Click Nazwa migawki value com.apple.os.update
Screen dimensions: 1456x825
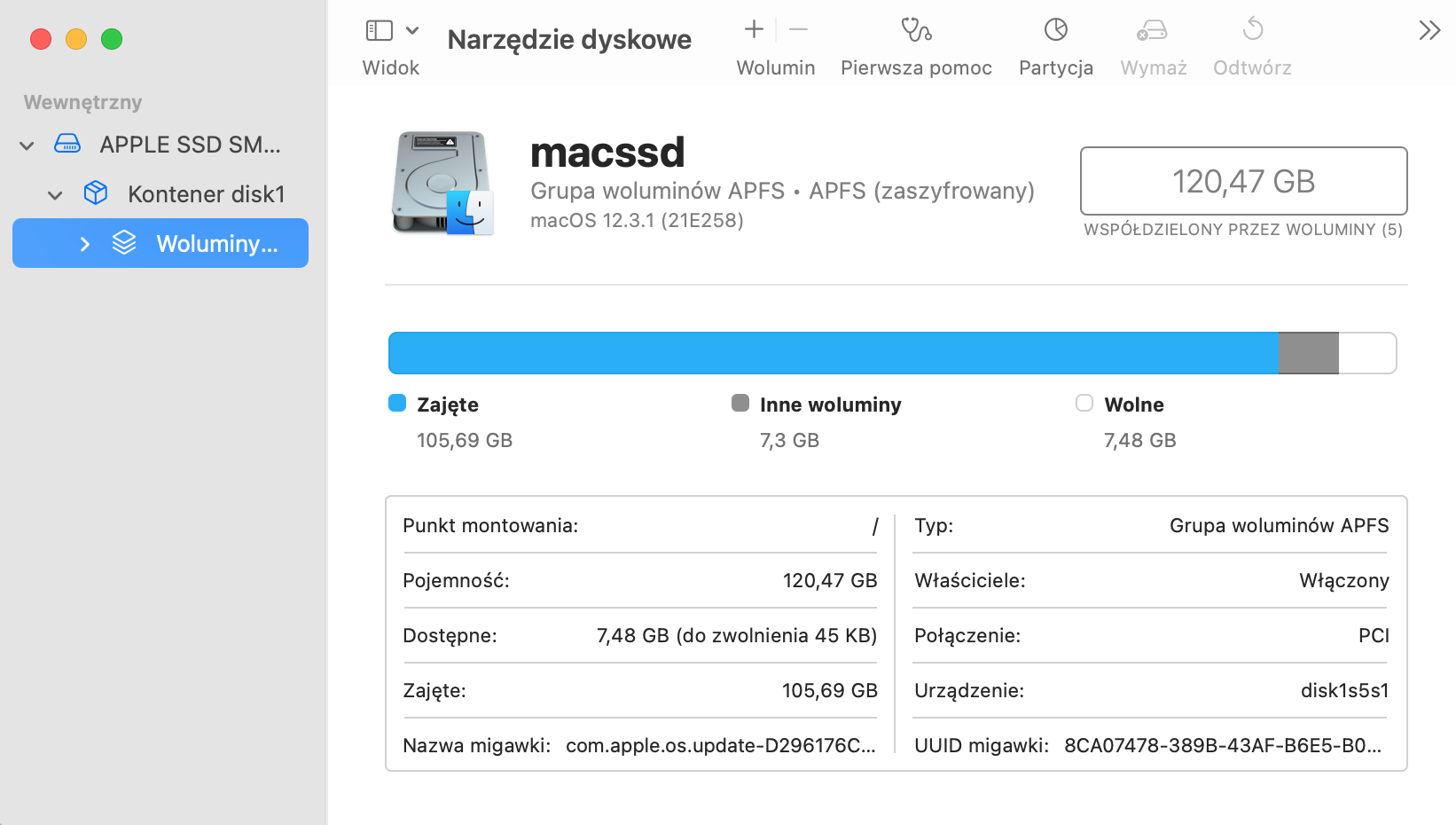pyautogui.click(x=721, y=746)
